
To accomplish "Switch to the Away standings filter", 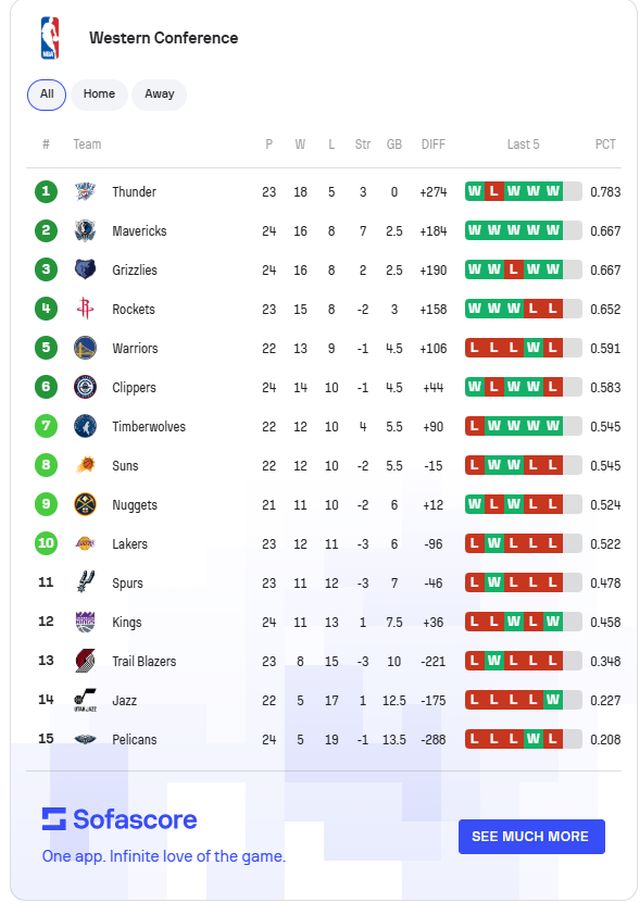I will pos(159,94).
